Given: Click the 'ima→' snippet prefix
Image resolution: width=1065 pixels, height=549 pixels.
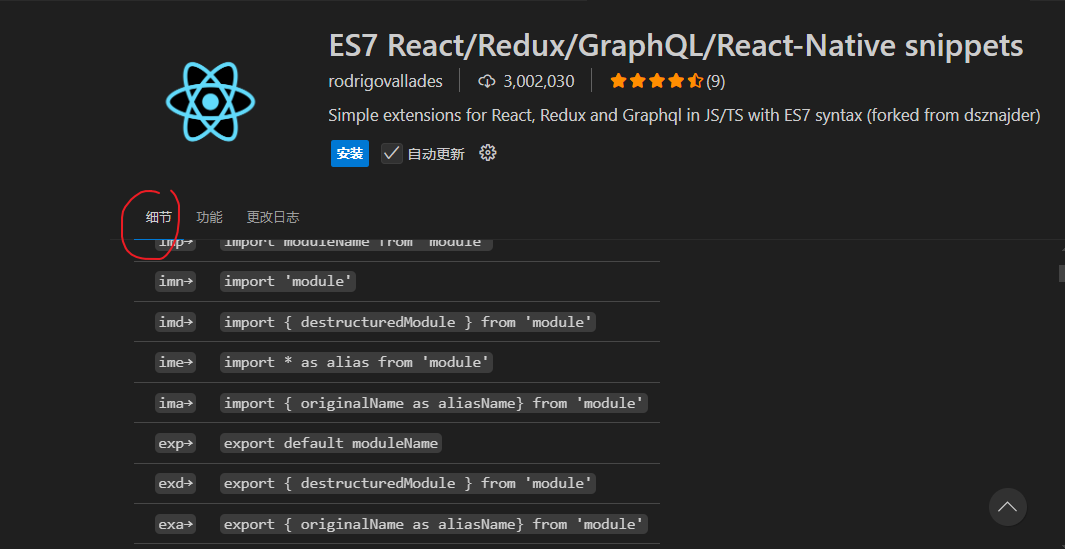Looking at the screenshot, I should [x=175, y=403].
